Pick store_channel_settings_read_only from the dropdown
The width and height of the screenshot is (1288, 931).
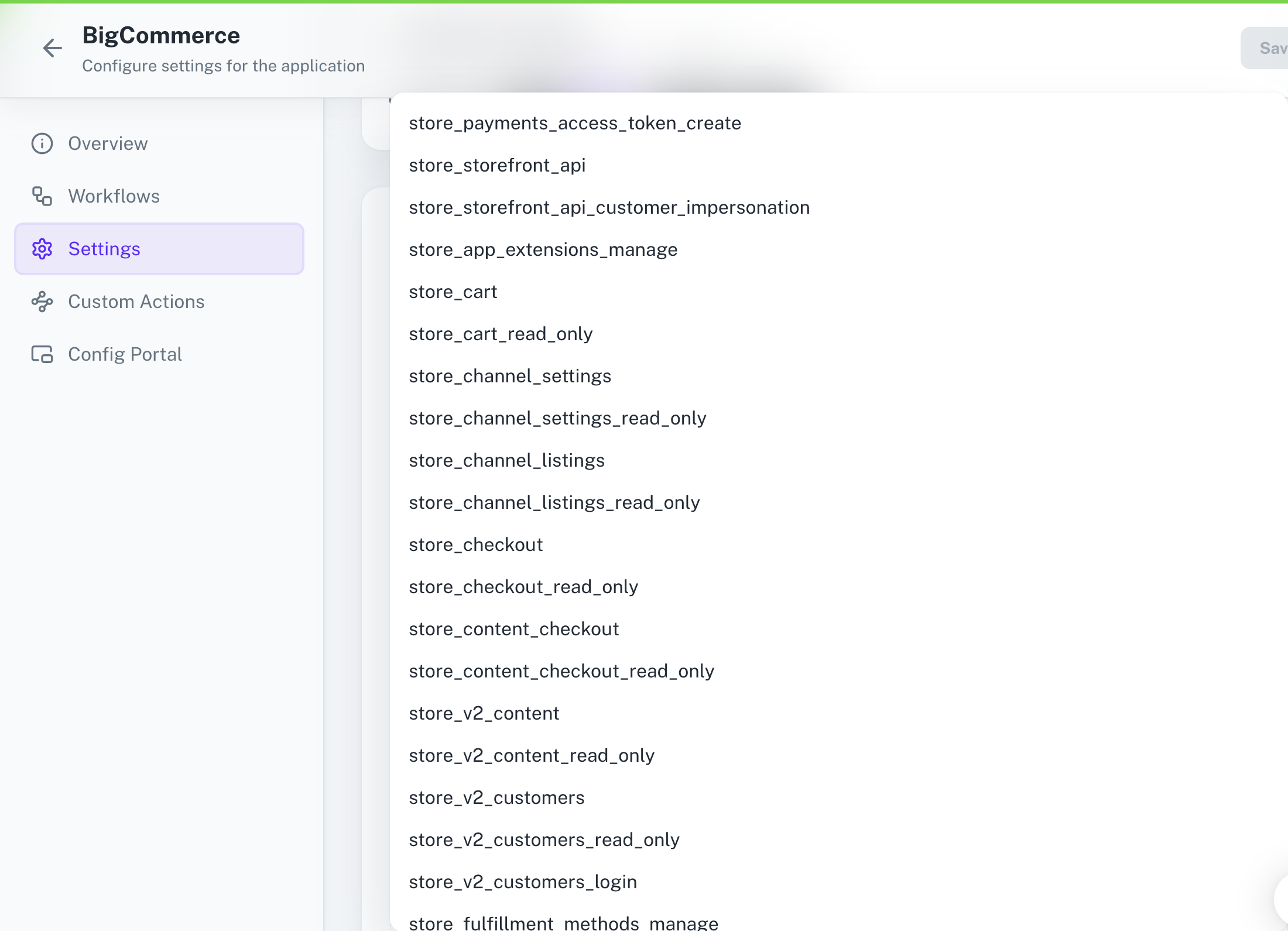[x=557, y=417]
